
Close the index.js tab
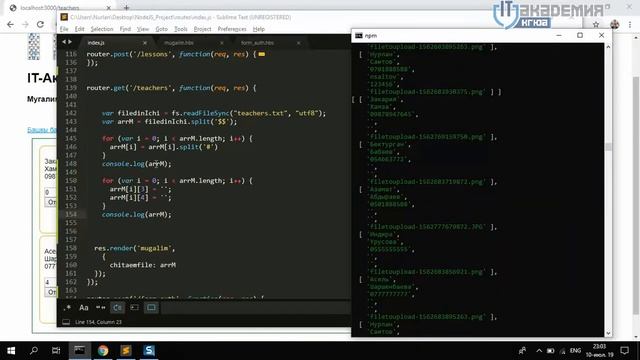point(145,42)
